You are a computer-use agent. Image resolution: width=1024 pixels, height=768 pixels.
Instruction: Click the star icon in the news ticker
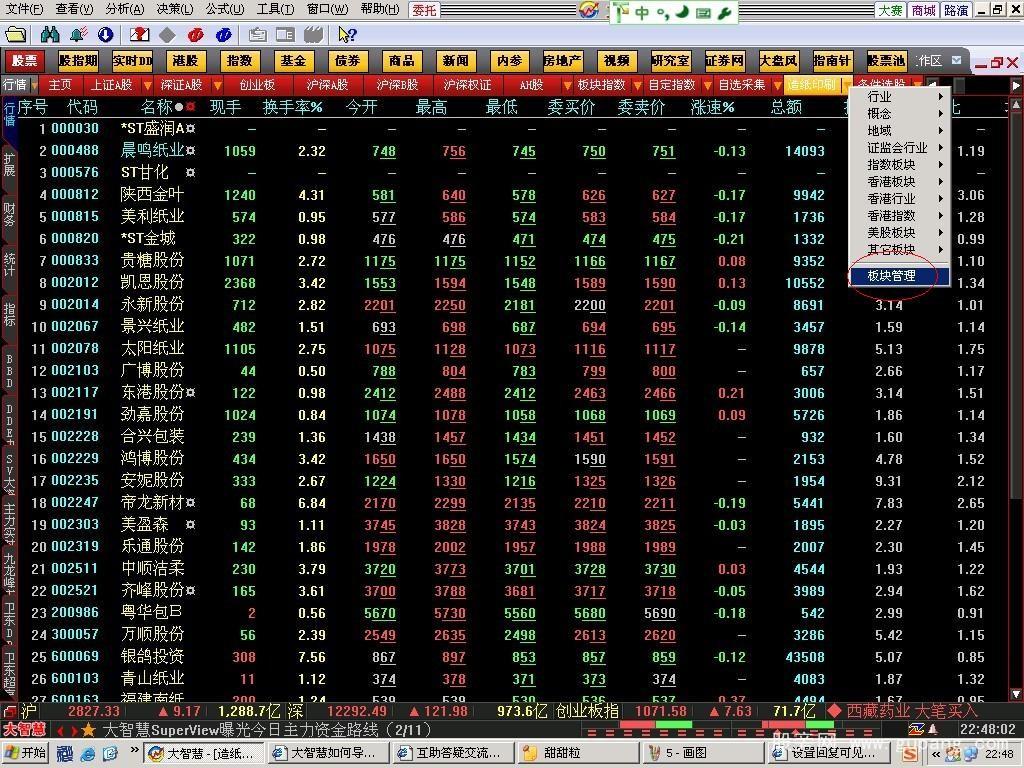point(88,729)
